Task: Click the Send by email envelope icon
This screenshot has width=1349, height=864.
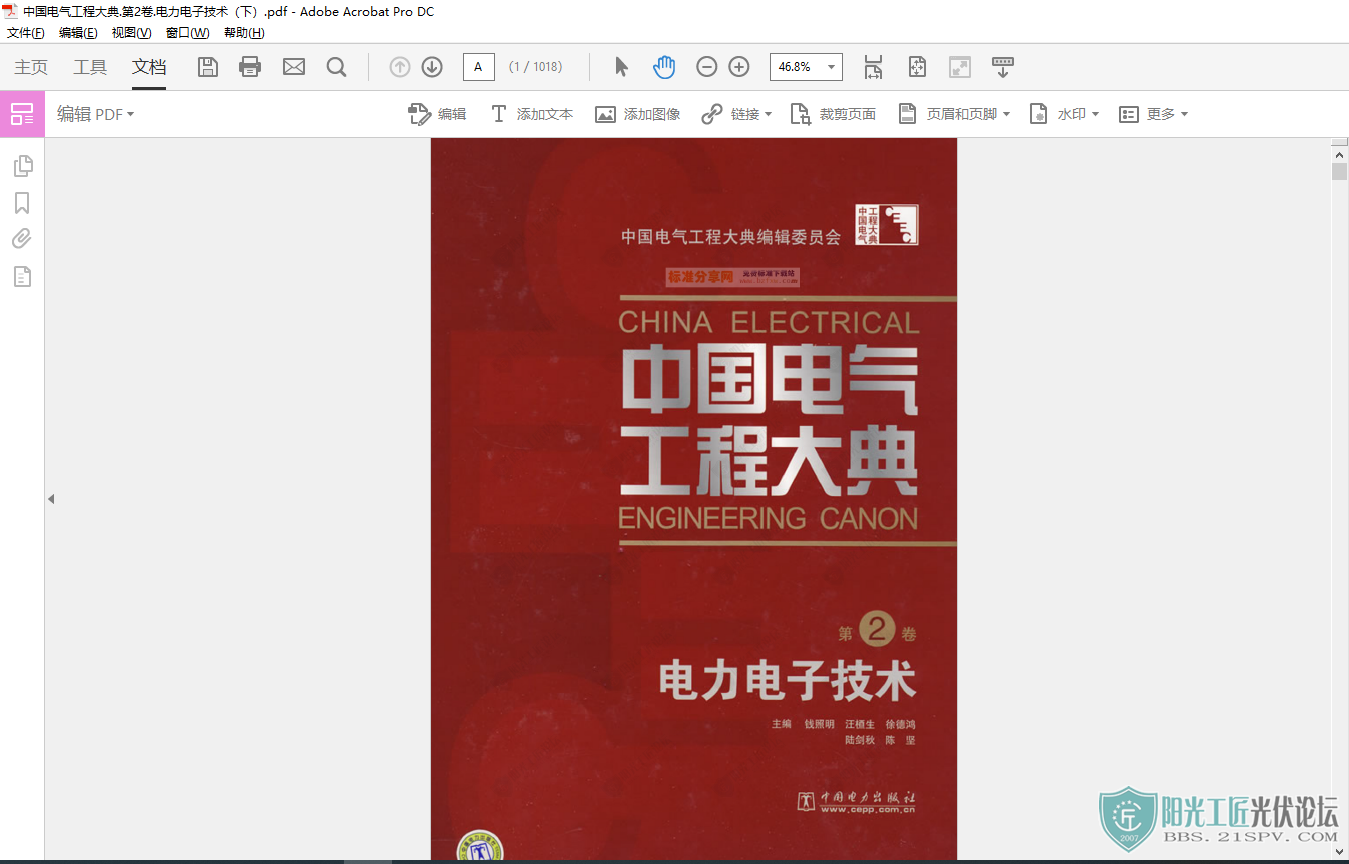Action: (x=294, y=67)
